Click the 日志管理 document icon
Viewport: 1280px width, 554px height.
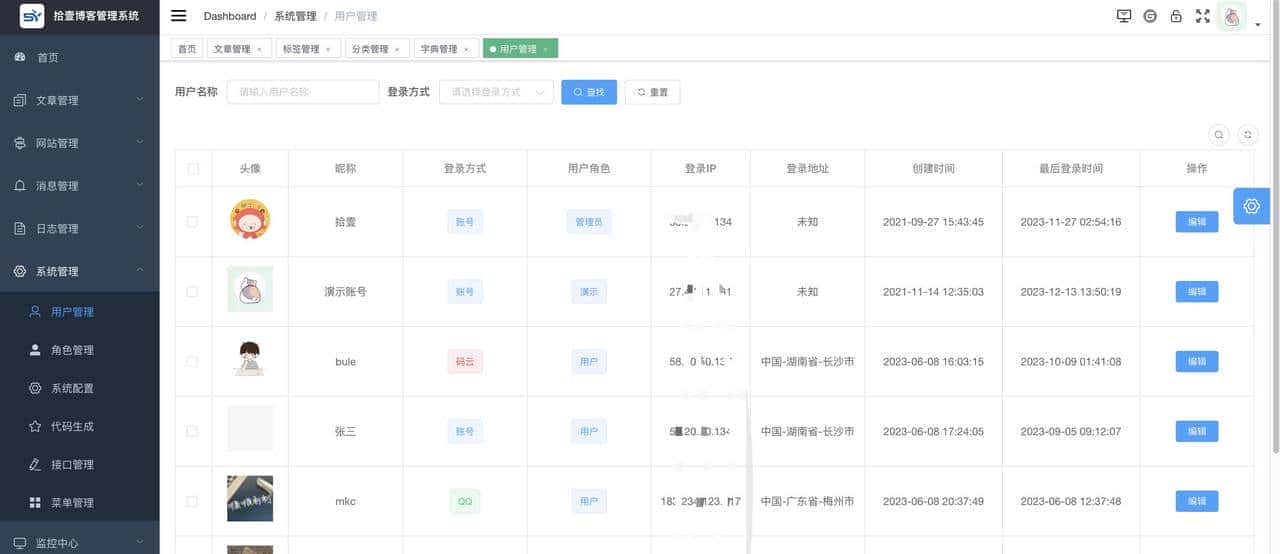(20, 228)
